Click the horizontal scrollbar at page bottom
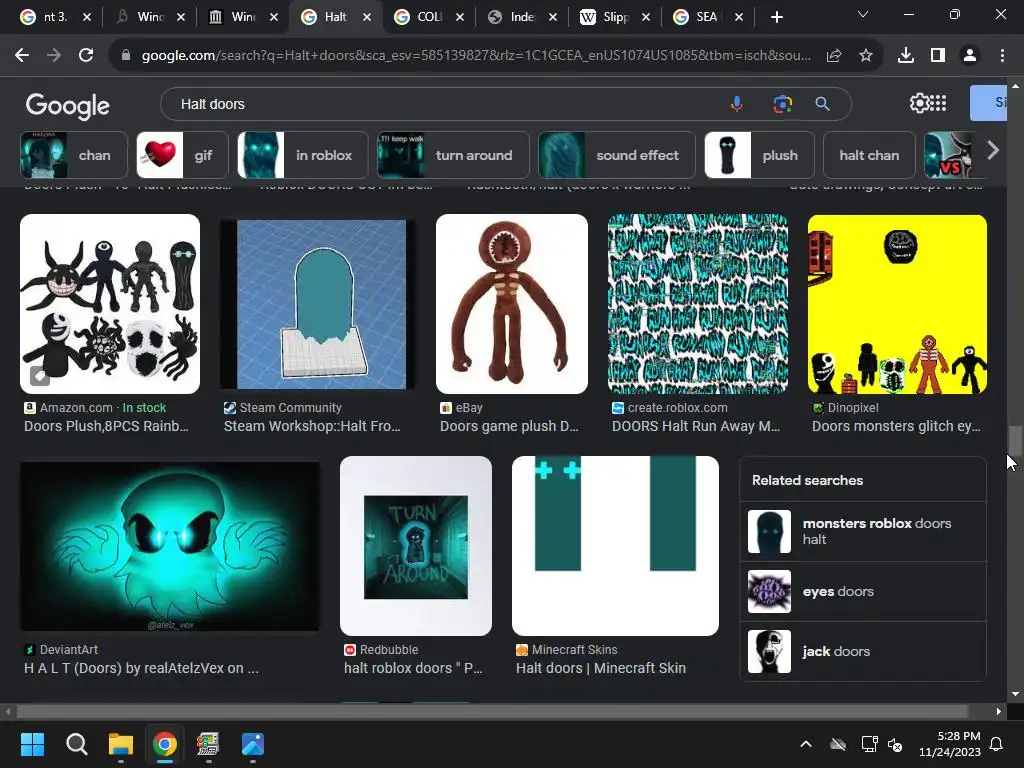The width and height of the screenshot is (1024, 768). click(x=492, y=711)
